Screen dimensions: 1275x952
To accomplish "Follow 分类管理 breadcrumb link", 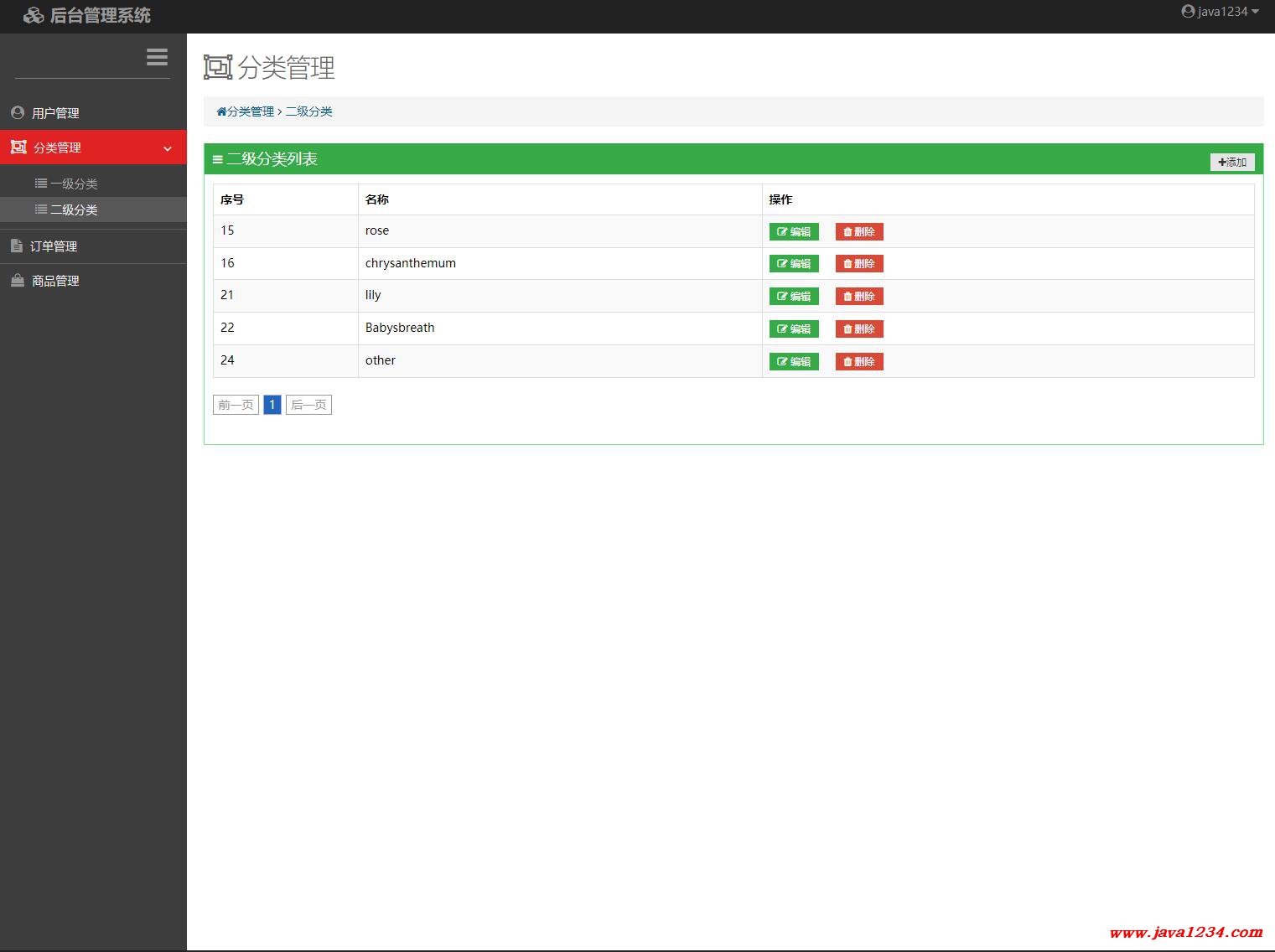I will (251, 111).
